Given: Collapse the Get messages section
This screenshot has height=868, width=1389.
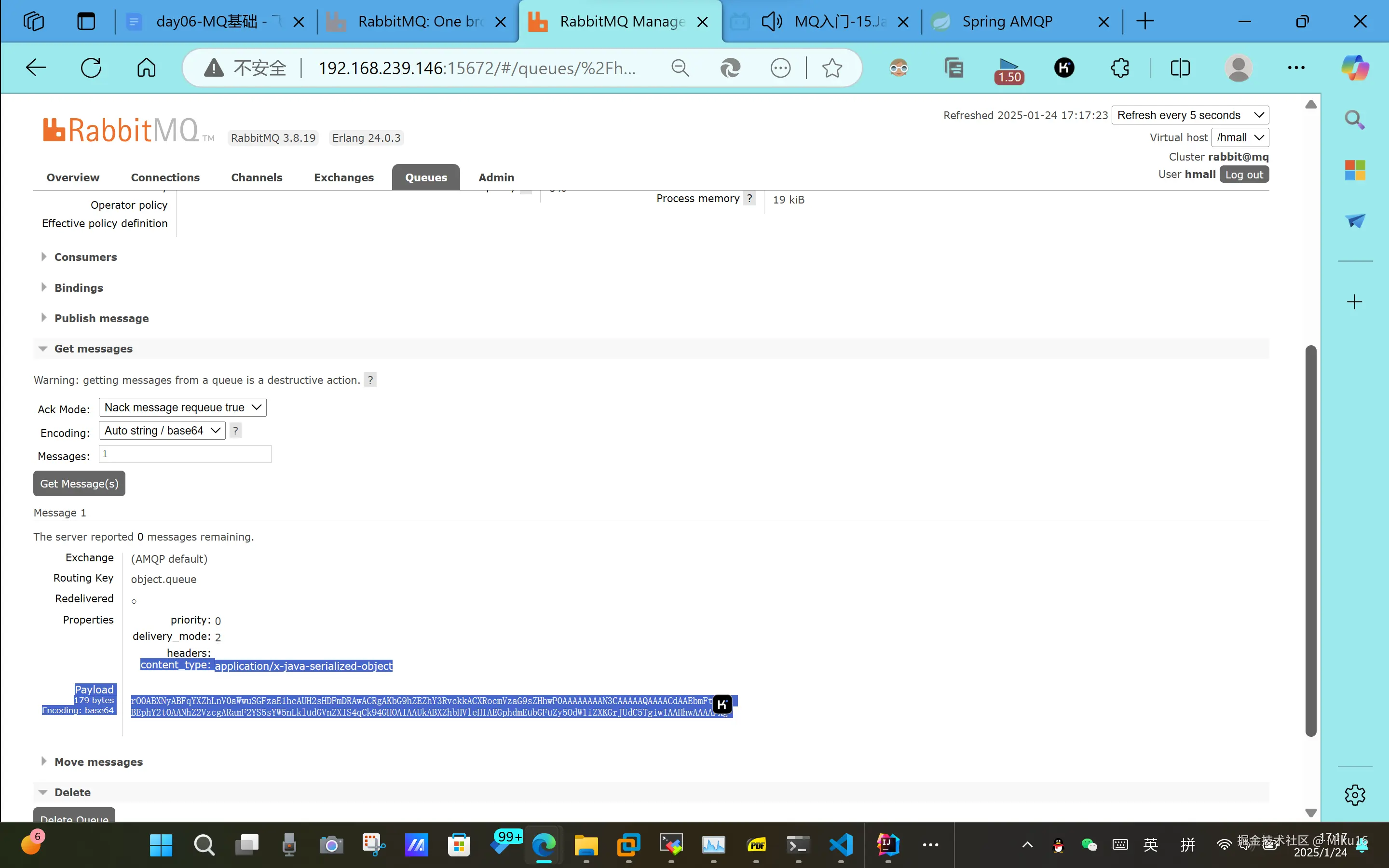Looking at the screenshot, I should (x=93, y=349).
